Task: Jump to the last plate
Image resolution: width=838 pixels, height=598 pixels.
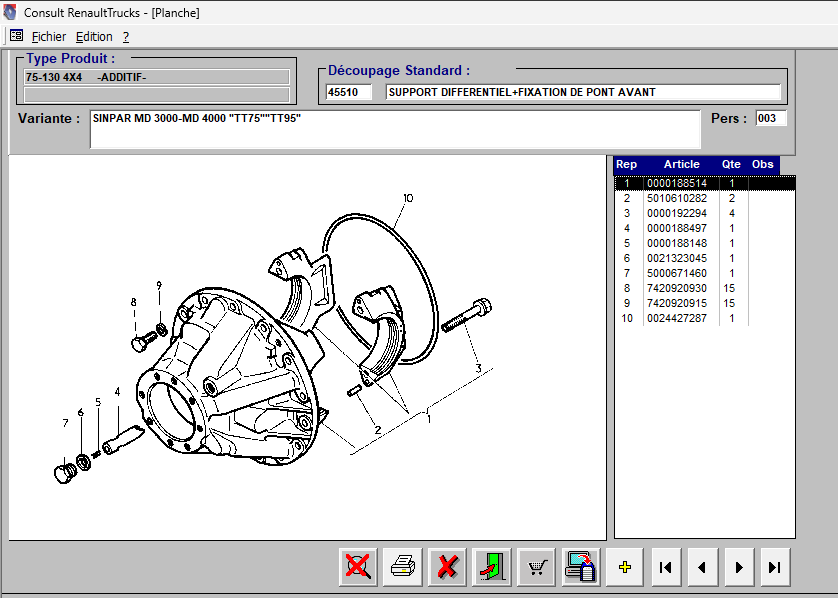Action: (x=773, y=567)
